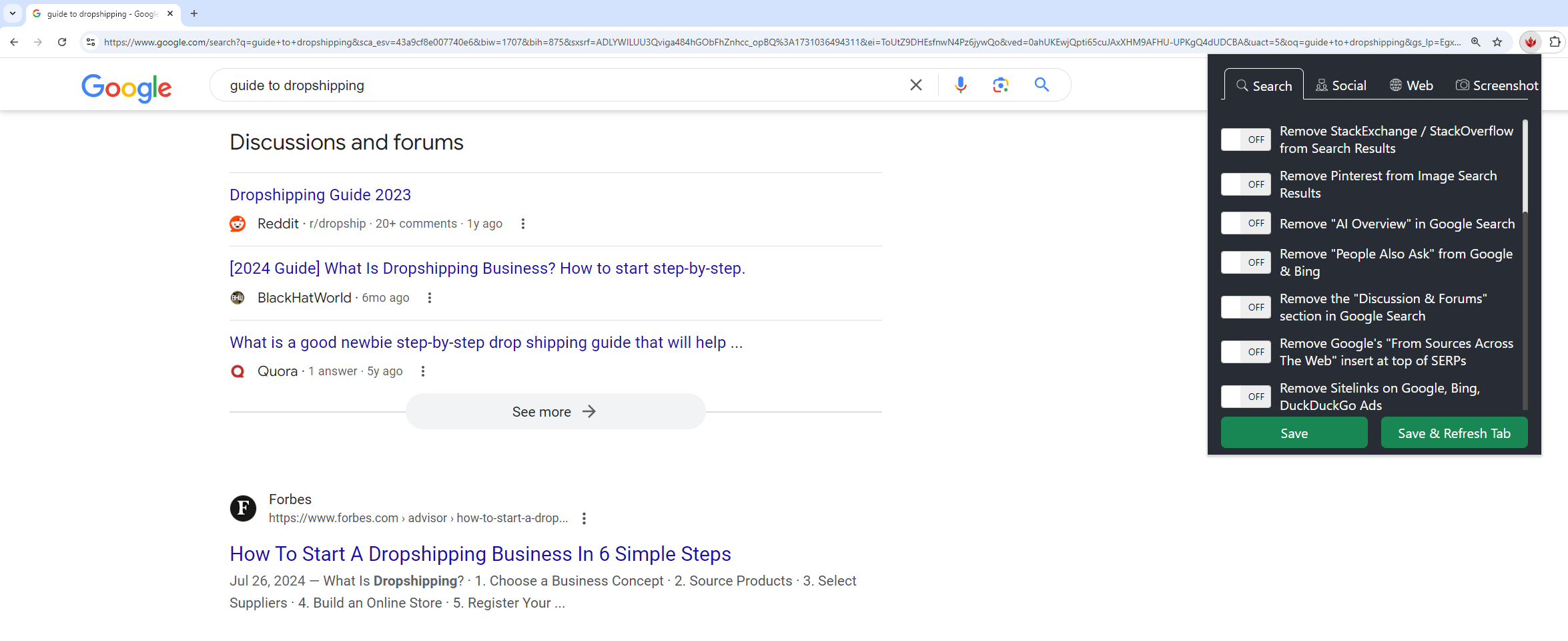Click the Quora favicon icon
The width and height of the screenshot is (1568, 641).
(238, 371)
